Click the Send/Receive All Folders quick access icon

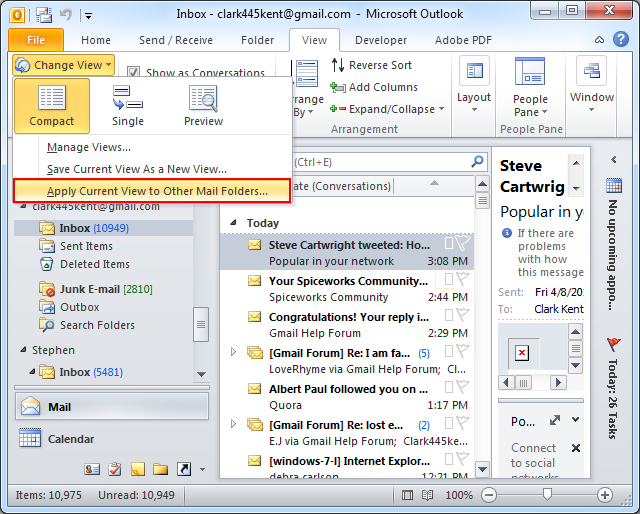click(x=44, y=15)
